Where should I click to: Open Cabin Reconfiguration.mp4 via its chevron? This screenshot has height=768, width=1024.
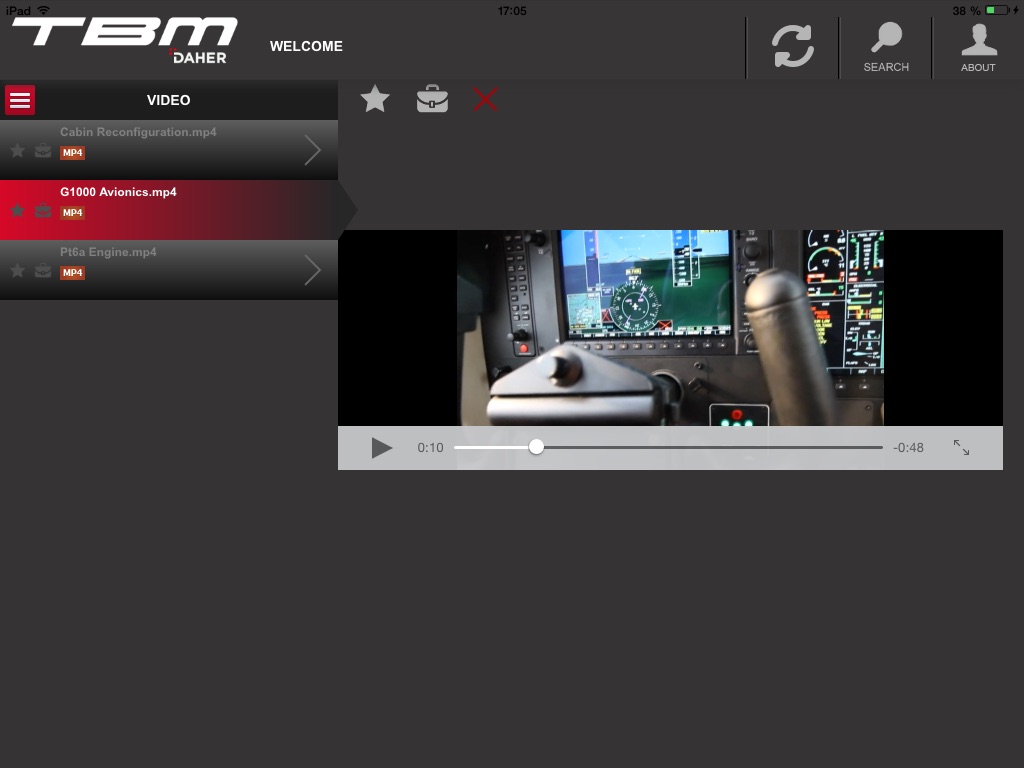tap(313, 150)
